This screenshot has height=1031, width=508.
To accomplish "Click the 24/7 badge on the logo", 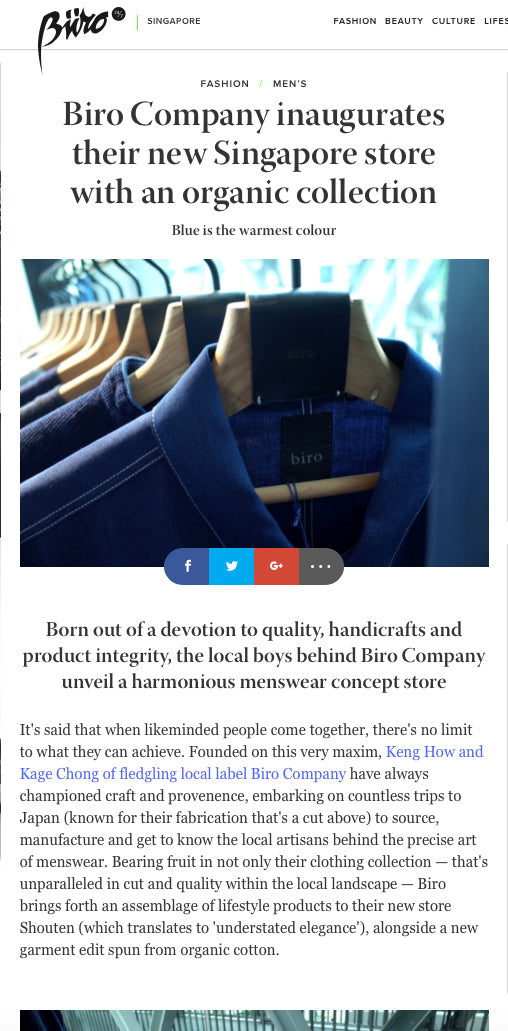I will [118, 12].
